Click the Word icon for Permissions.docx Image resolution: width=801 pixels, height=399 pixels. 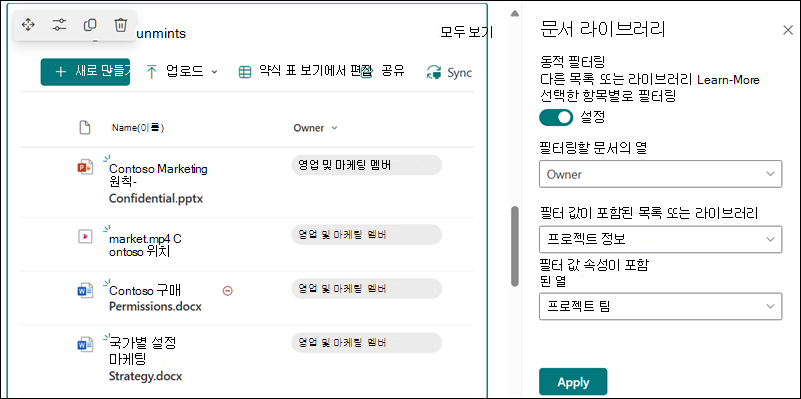pos(85,291)
